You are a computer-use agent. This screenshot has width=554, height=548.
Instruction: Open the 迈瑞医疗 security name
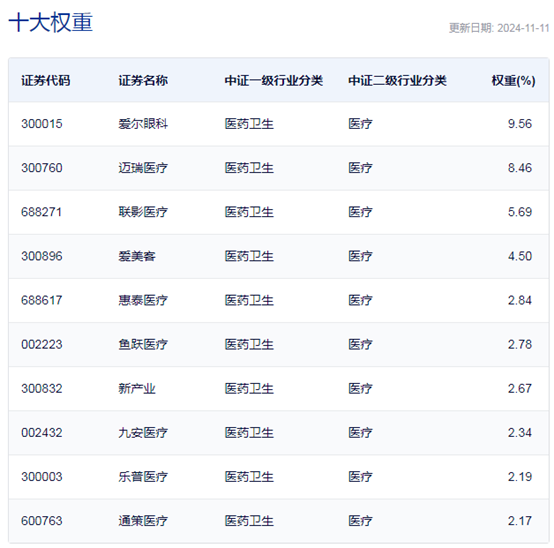tap(143, 167)
